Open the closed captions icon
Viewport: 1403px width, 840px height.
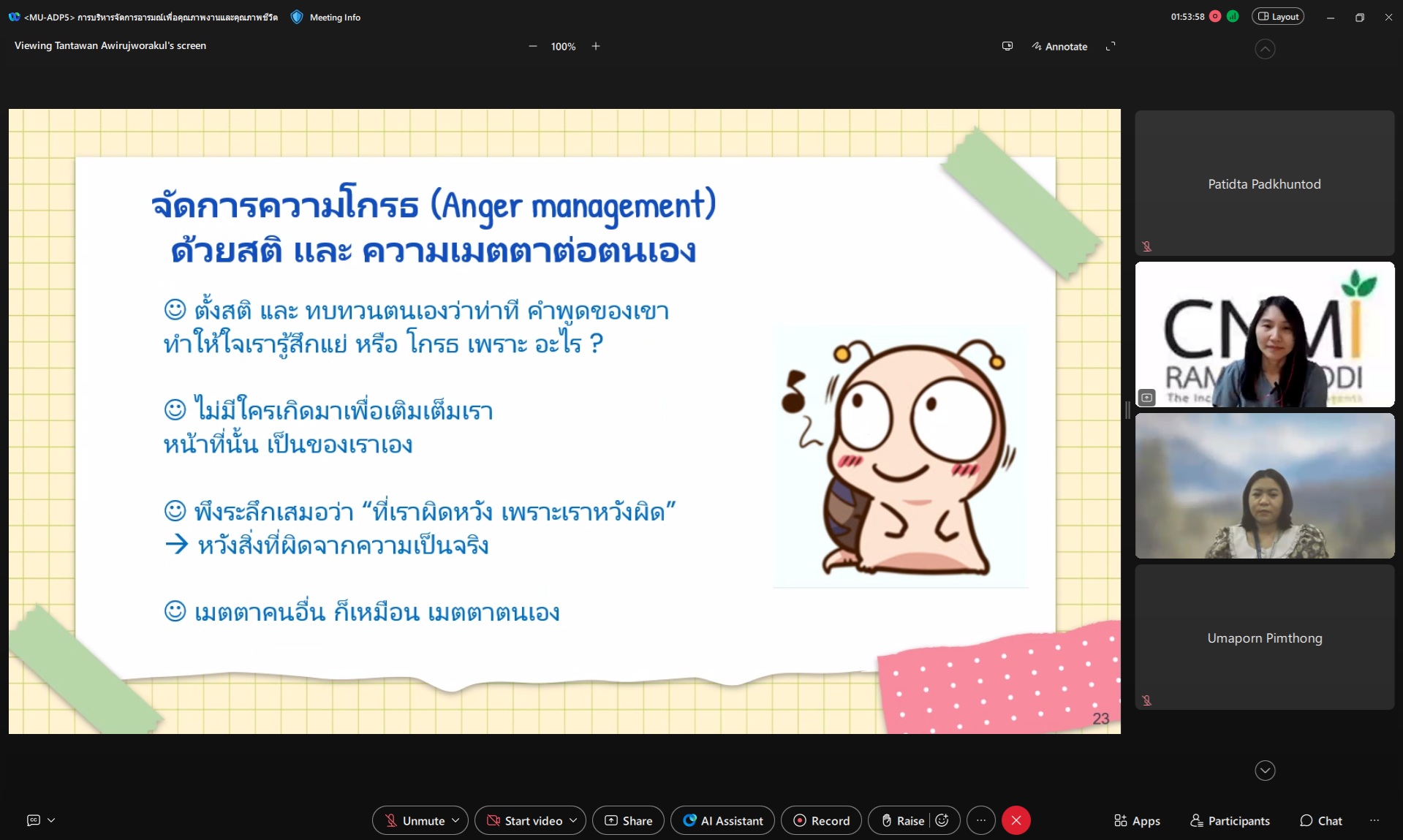click(x=34, y=820)
